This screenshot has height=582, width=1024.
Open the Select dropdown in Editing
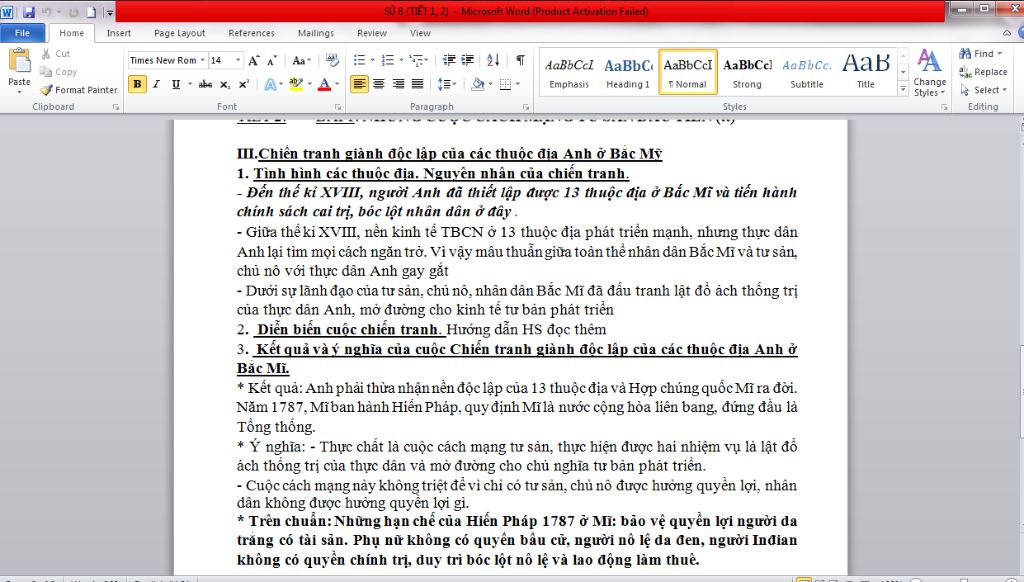click(984, 90)
